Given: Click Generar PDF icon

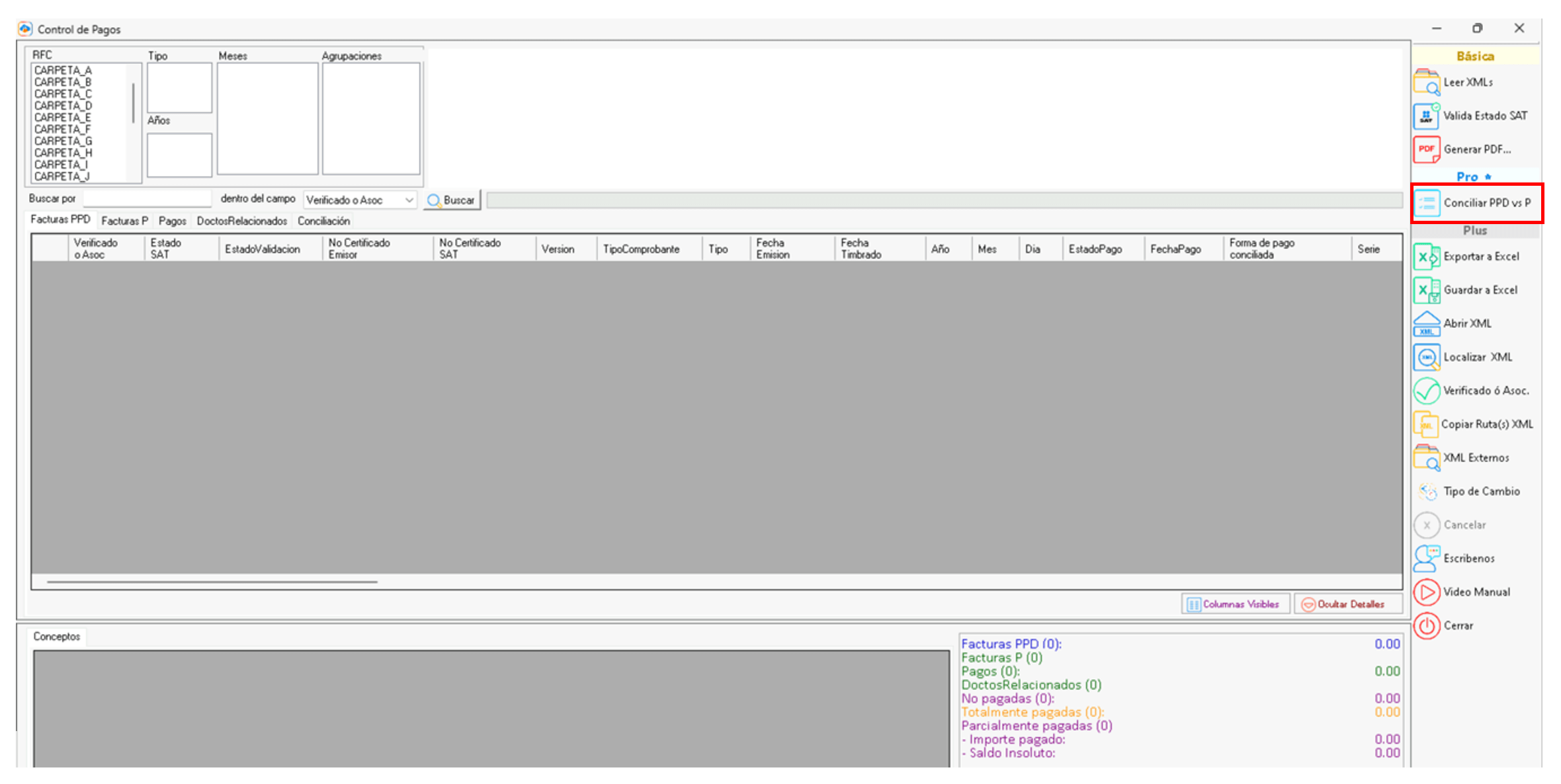Looking at the screenshot, I should (x=1427, y=149).
